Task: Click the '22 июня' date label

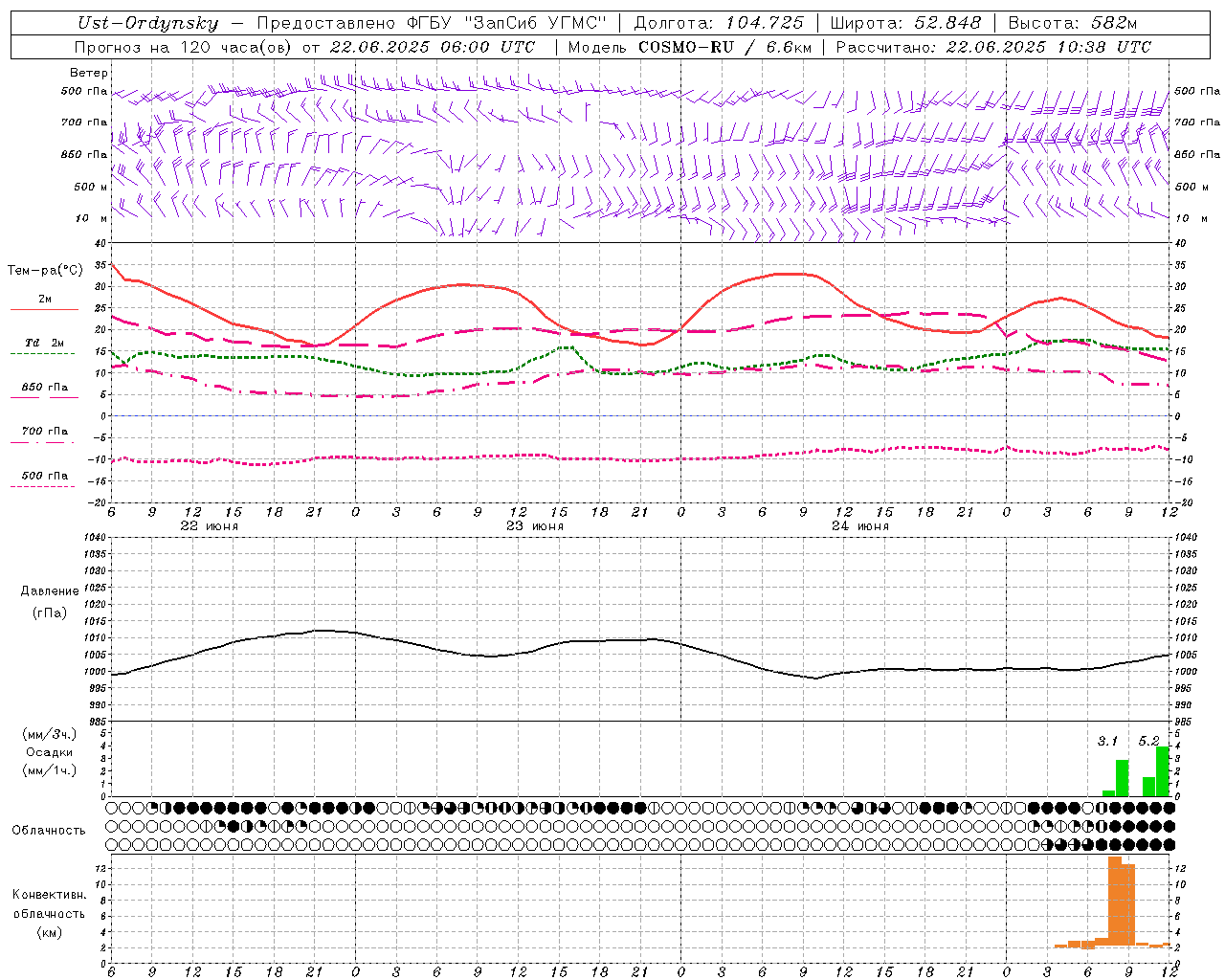Action: pos(210,526)
